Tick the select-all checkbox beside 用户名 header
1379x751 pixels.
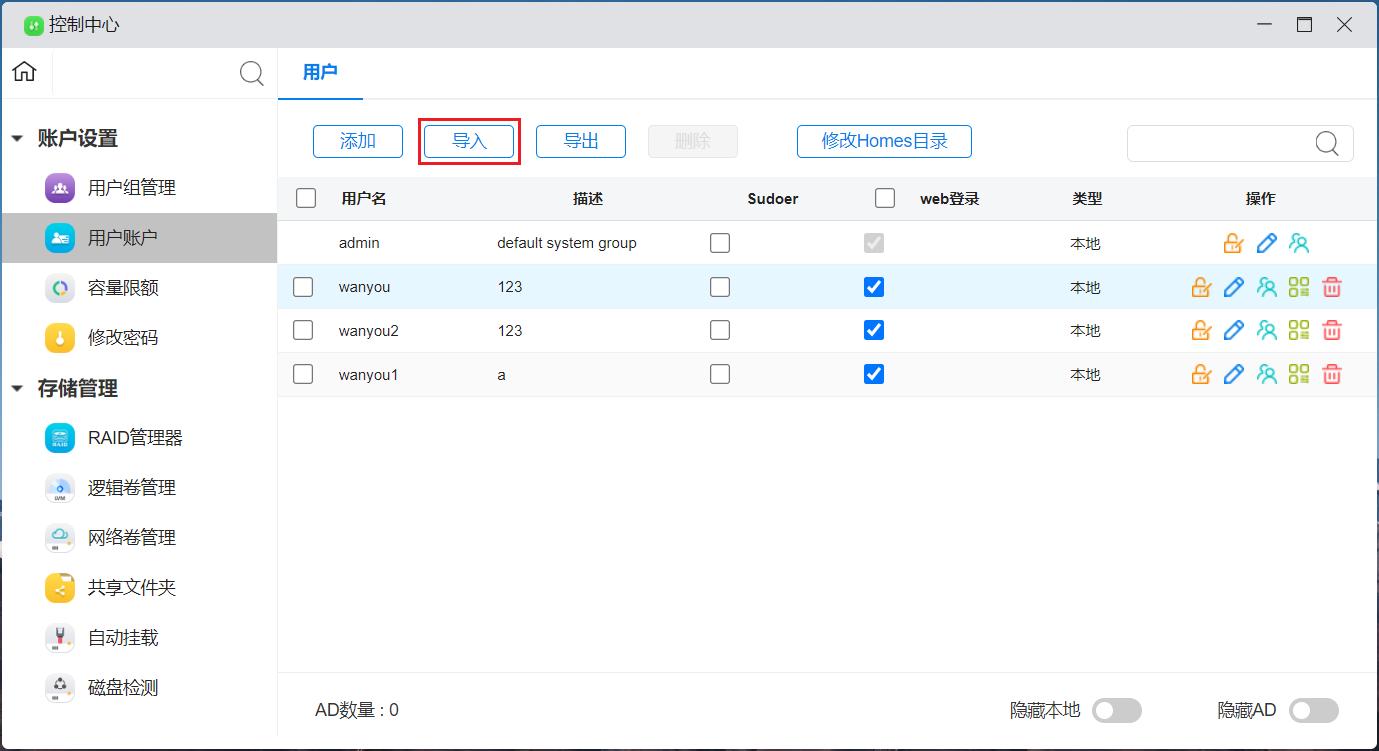(307, 198)
